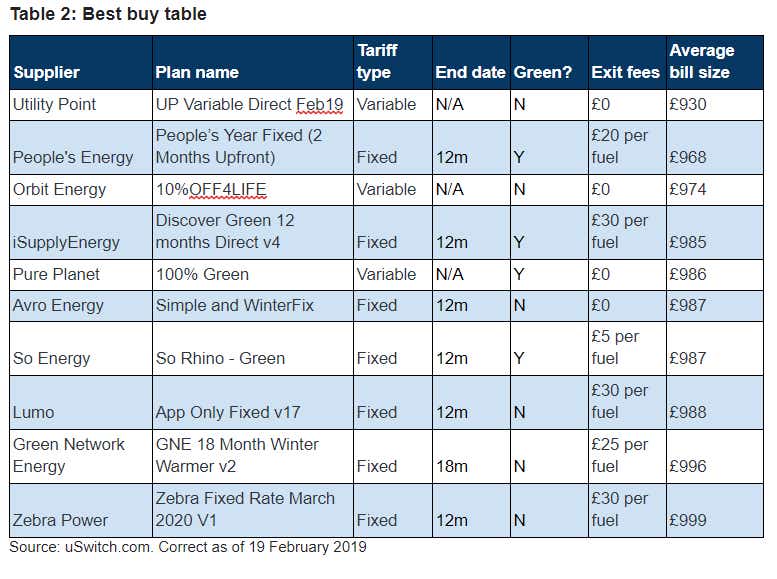
Task: Select the Plan name header cell
Action: coord(253,63)
